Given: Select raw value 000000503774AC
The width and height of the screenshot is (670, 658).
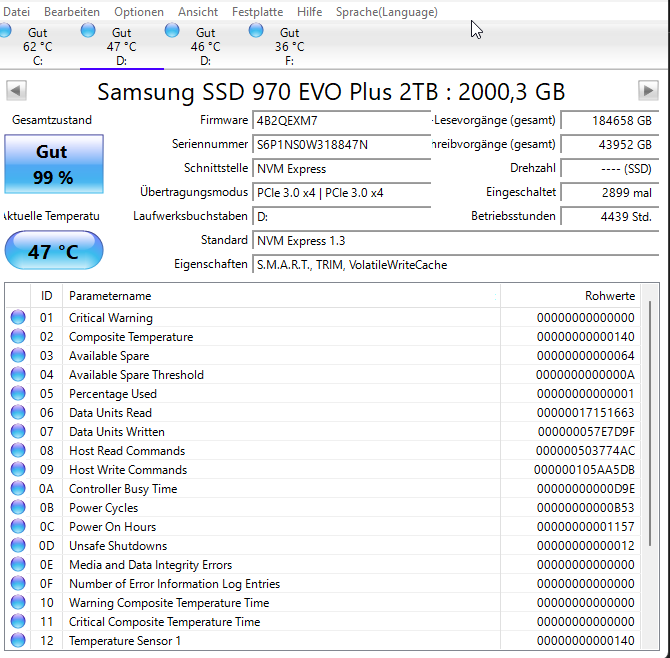Looking at the screenshot, I should 585,451.
